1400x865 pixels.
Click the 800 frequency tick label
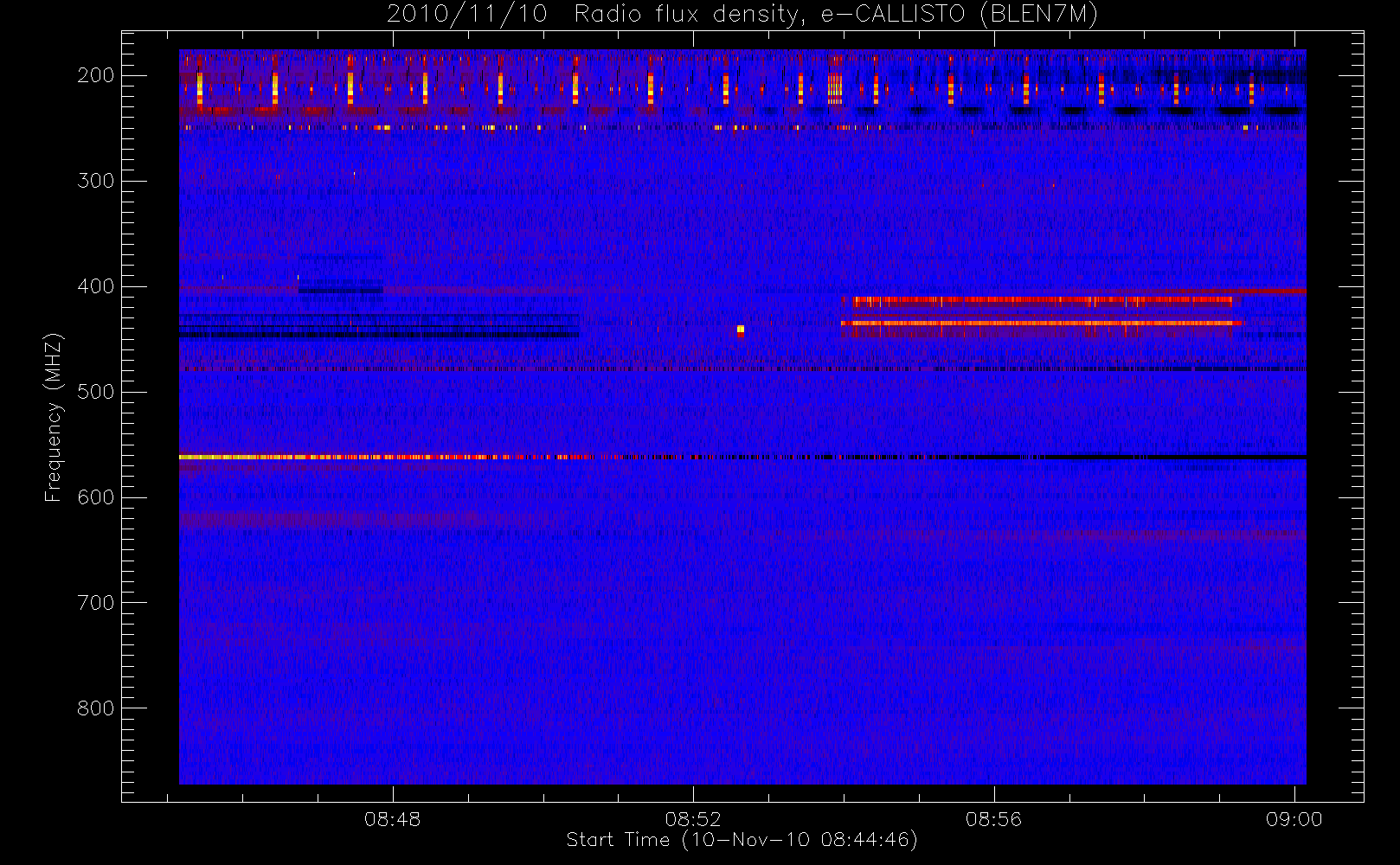coord(96,708)
